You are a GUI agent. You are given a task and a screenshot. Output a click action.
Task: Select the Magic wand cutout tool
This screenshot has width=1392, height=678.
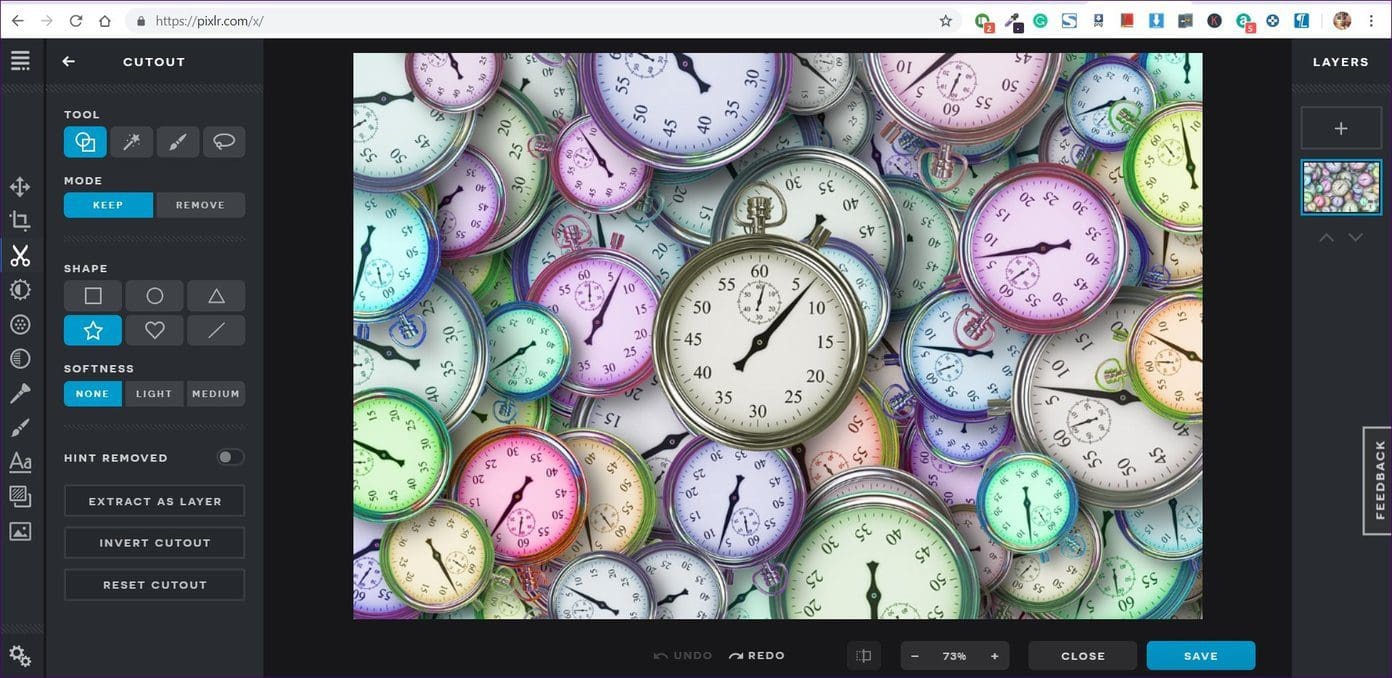131,142
